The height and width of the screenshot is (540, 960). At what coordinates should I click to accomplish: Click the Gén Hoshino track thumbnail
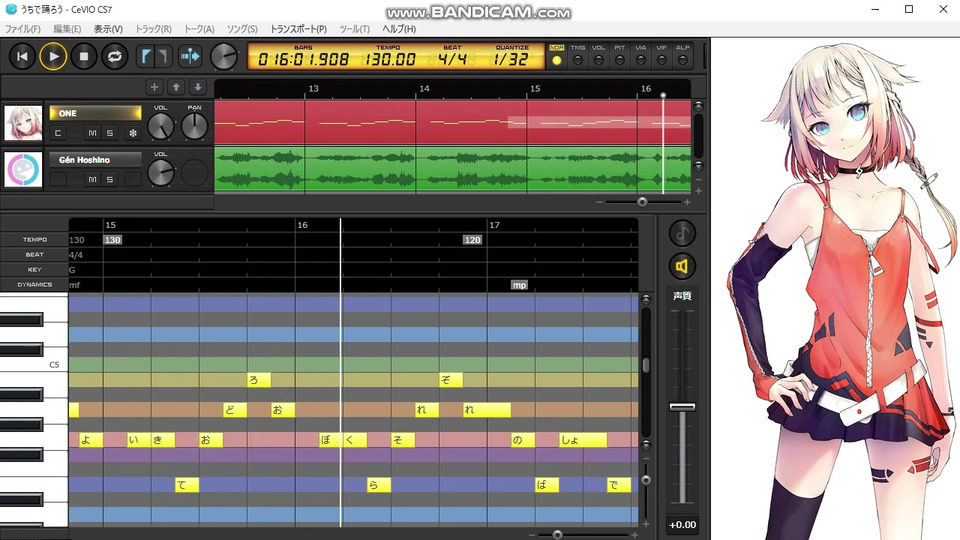point(23,169)
